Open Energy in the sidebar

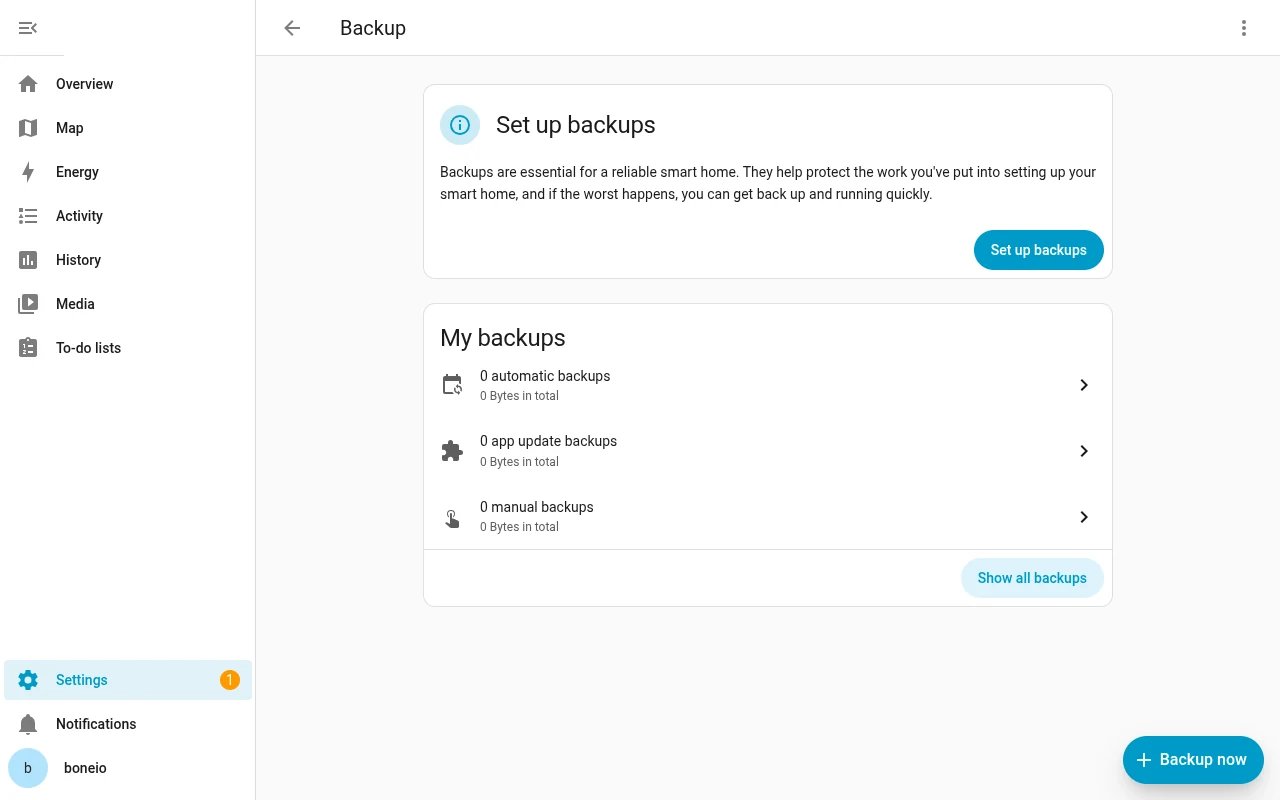pyautogui.click(x=128, y=172)
